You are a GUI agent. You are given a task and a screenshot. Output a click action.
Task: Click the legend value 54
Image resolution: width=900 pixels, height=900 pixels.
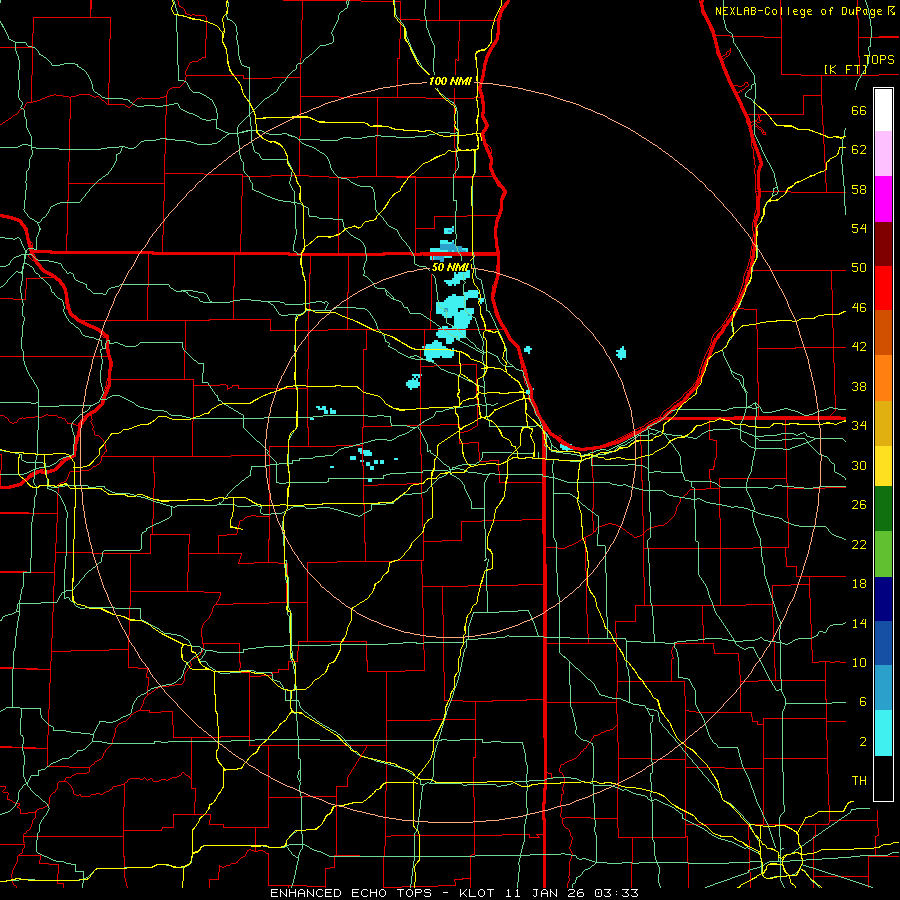pyautogui.click(x=859, y=228)
